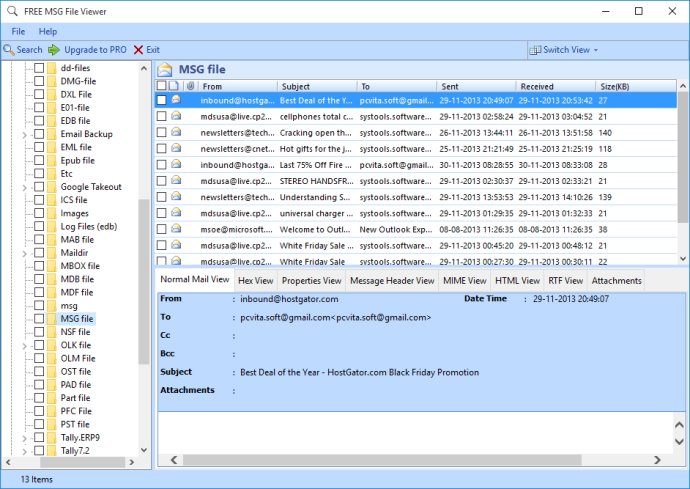Tick the DMG-file folder checkbox
690x489 pixels.
(x=39, y=81)
